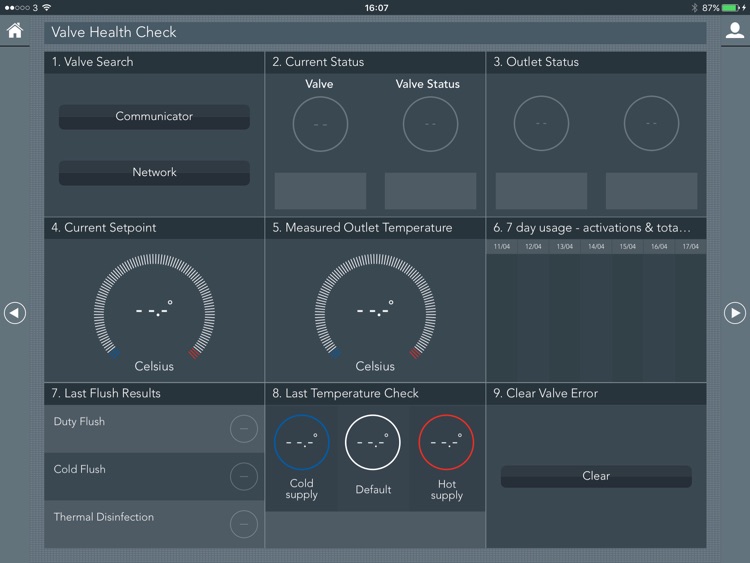Select the 15/04 usage column header
This screenshot has width=750, height=563.
pos(628,246)
